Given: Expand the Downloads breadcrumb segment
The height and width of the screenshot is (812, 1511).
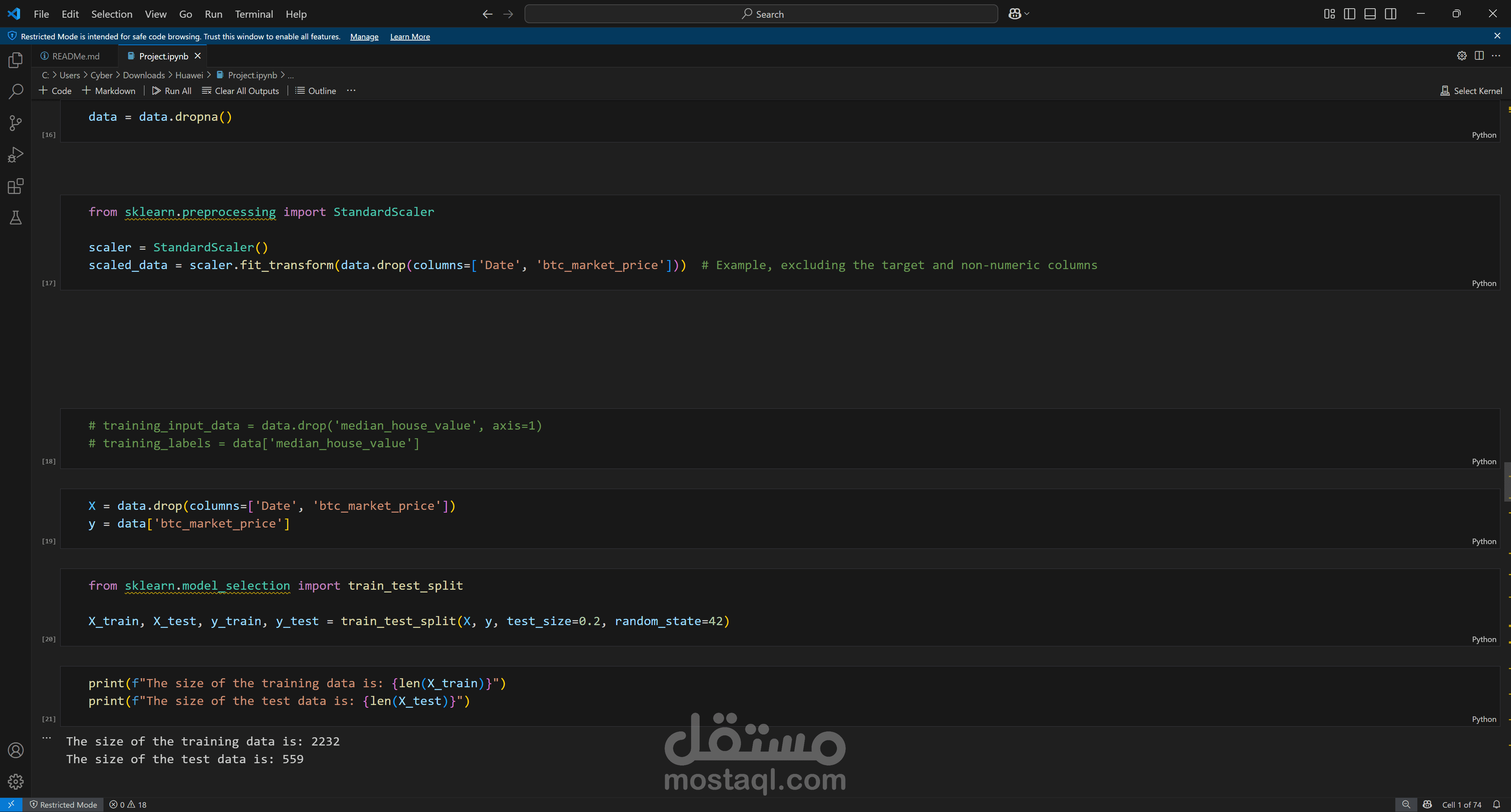Looking at the screenshot, I should point(144,75).
